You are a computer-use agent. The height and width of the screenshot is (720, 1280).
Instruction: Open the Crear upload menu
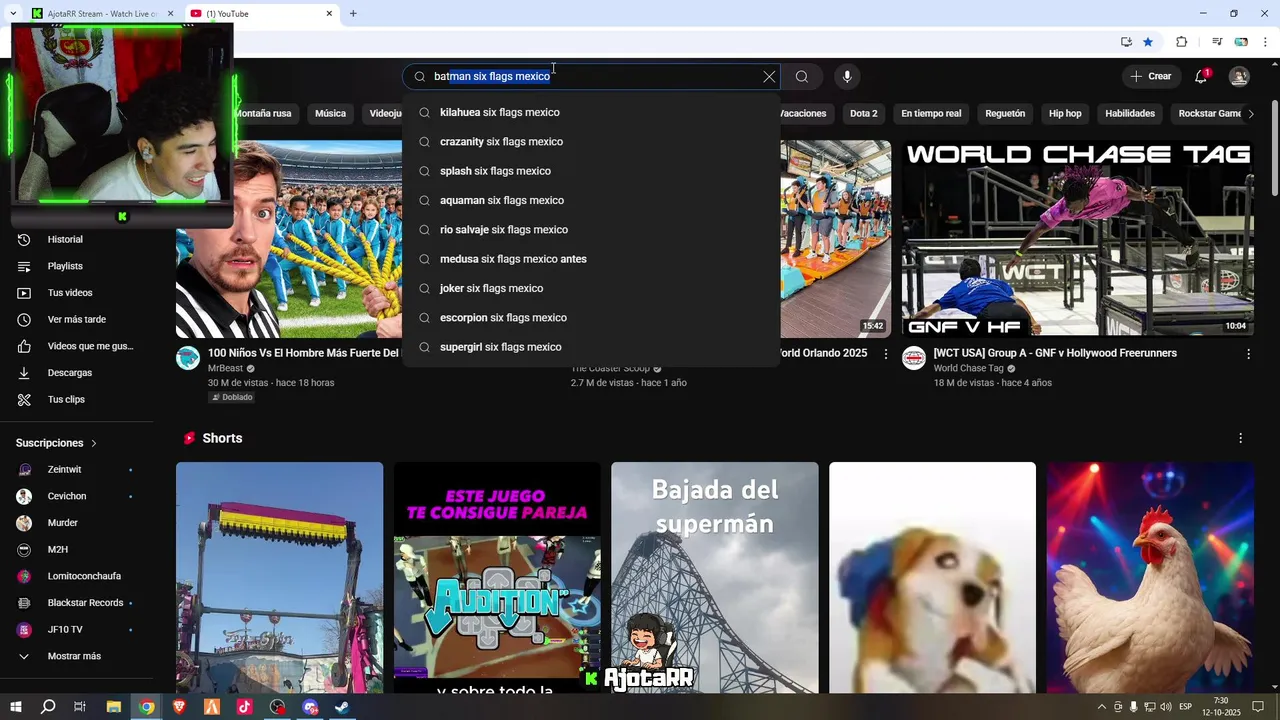pyautogui.click(x=1151, y=76)
